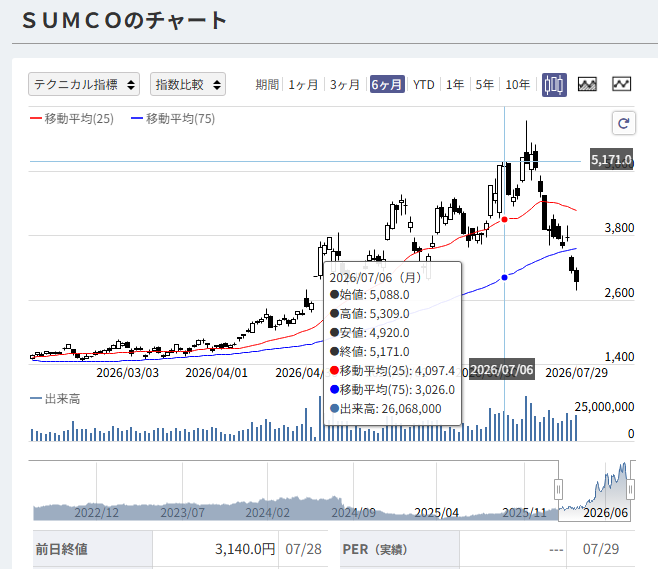Click the red 移動平均(25) marker dot on chart

[504, 219]
